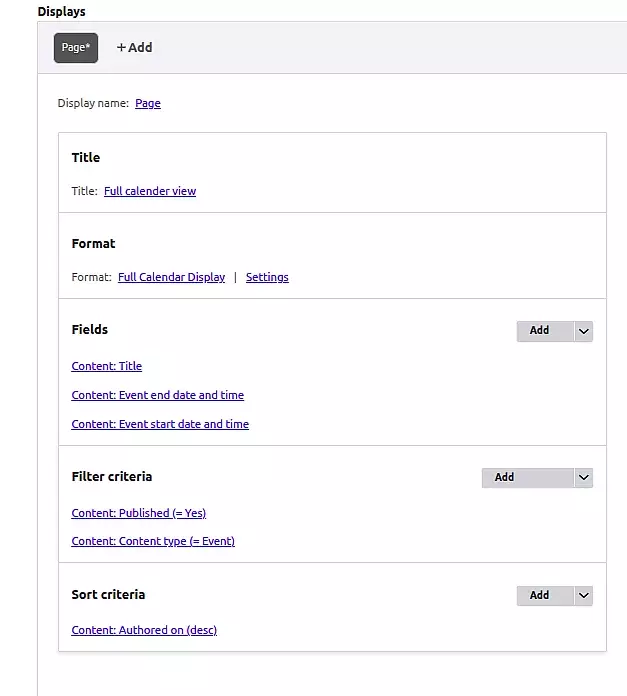
Task: Open Content: Authored on (desc) sort
Action: pos(144,630)
